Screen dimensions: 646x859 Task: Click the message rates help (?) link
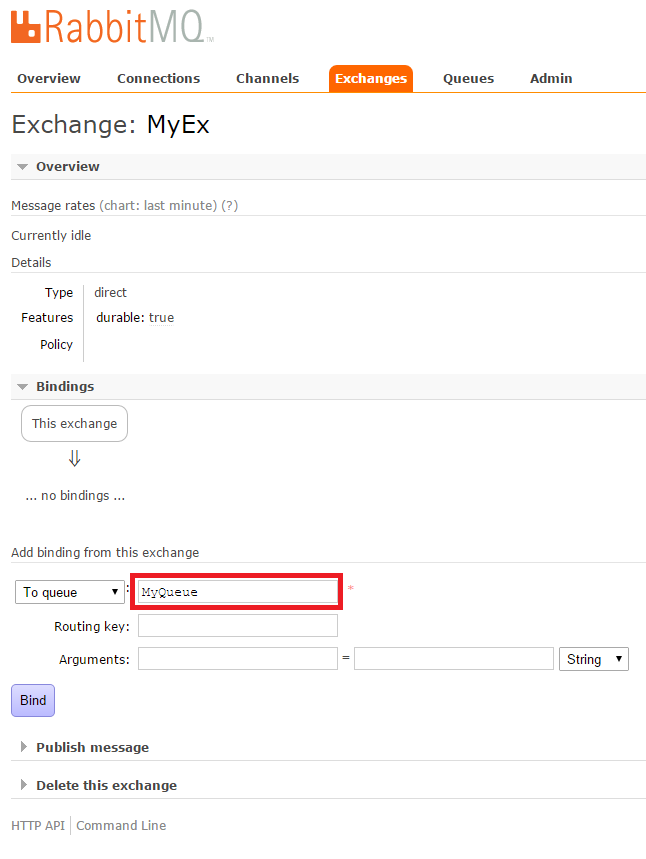pyautogui.click(x=230, y=206)
